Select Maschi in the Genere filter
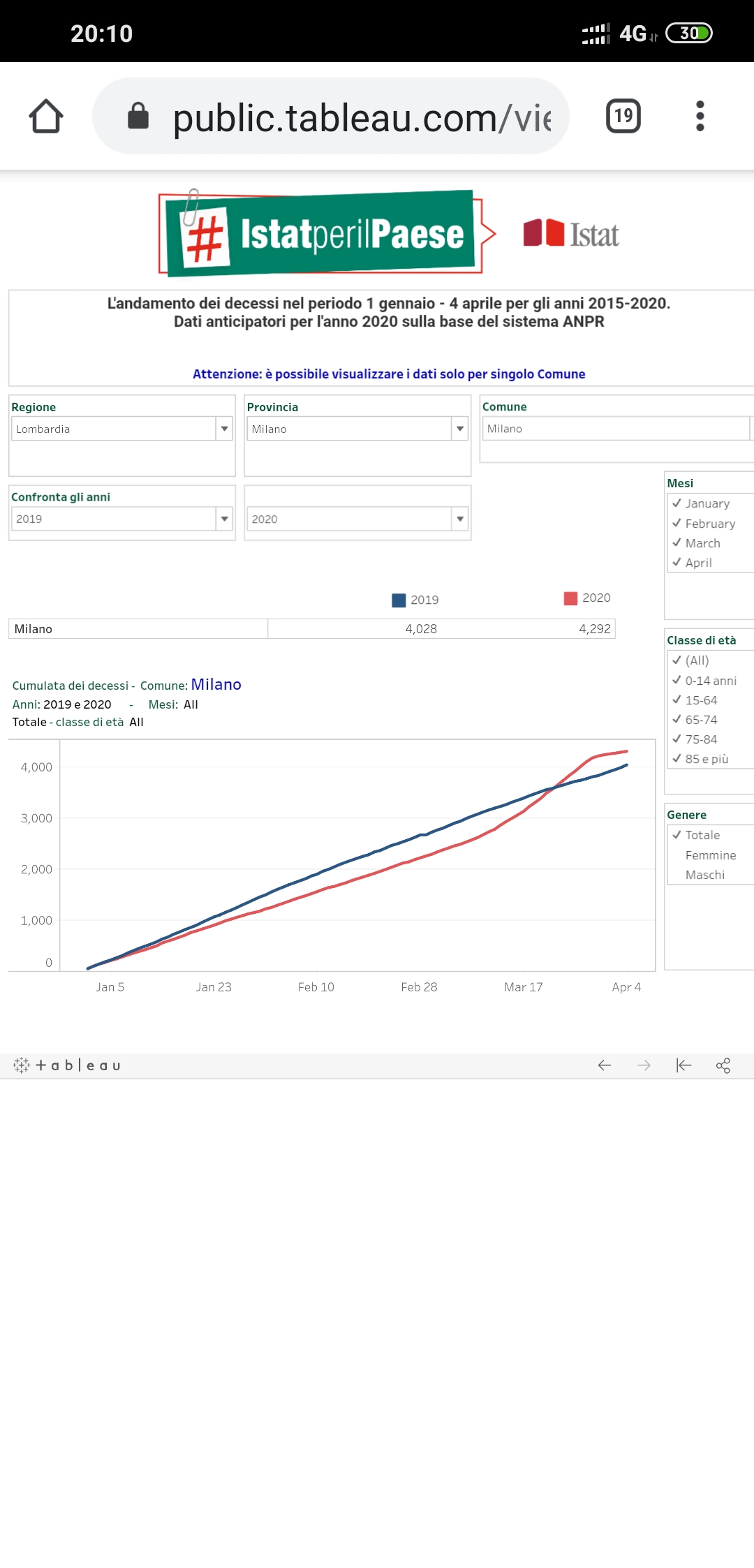 [x=704, y=875]
